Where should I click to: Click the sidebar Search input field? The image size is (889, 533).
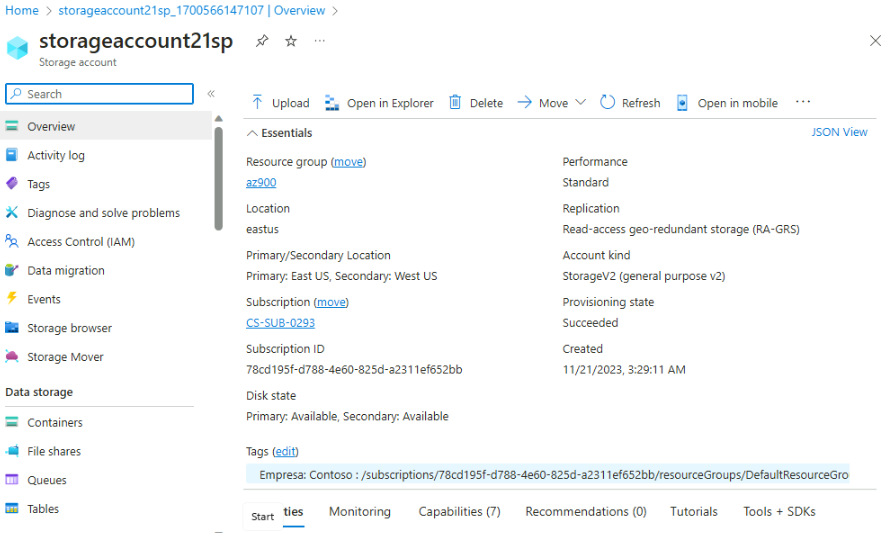click(x=100, y=94)
